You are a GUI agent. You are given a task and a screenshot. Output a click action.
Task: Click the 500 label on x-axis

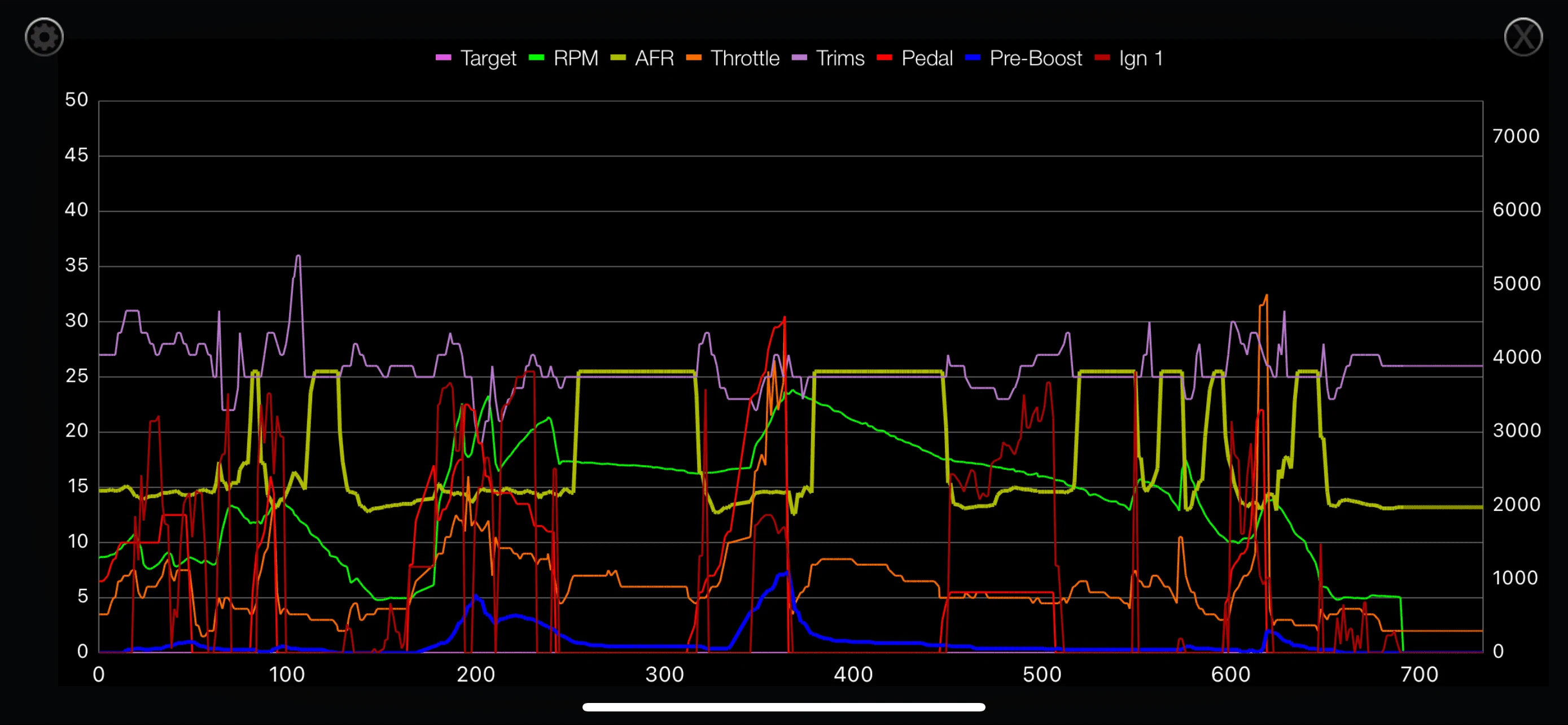(1042, 675)
